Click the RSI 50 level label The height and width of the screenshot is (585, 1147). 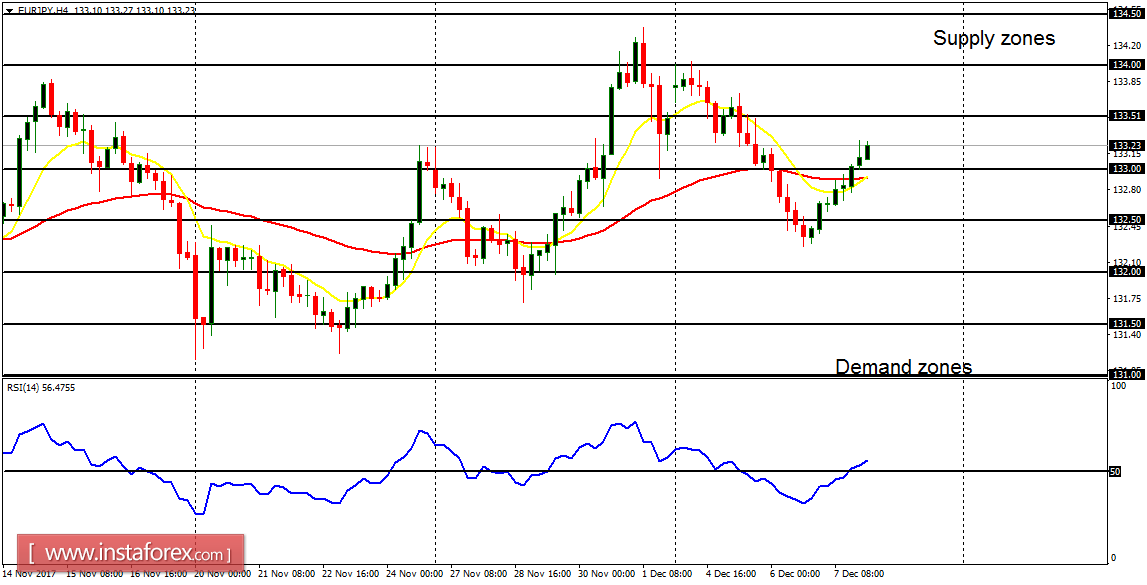1116,472
